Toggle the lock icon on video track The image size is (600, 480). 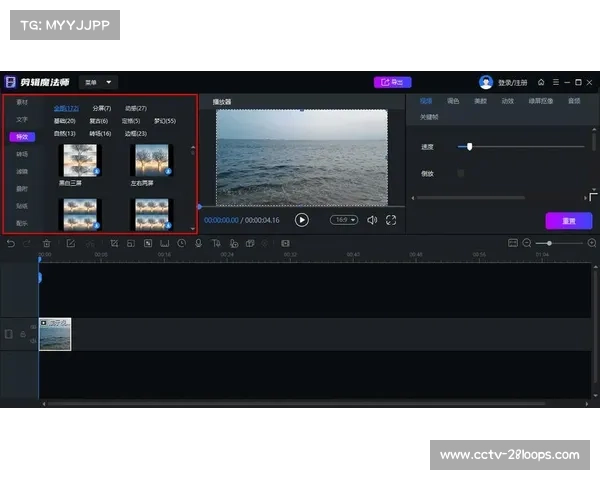point(21,334)
